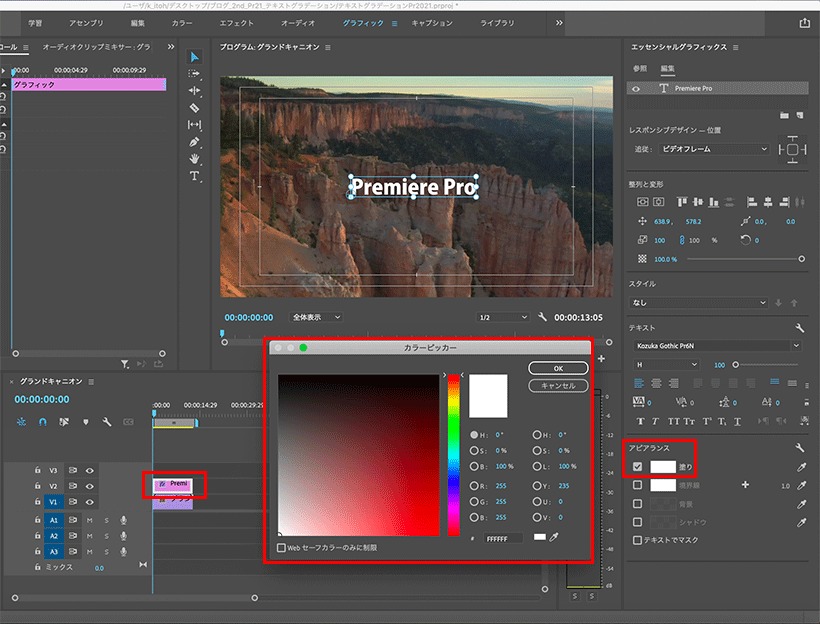Select the Slip tool
The height and width of the screenshot is (624, 820).
coord(194,124)
